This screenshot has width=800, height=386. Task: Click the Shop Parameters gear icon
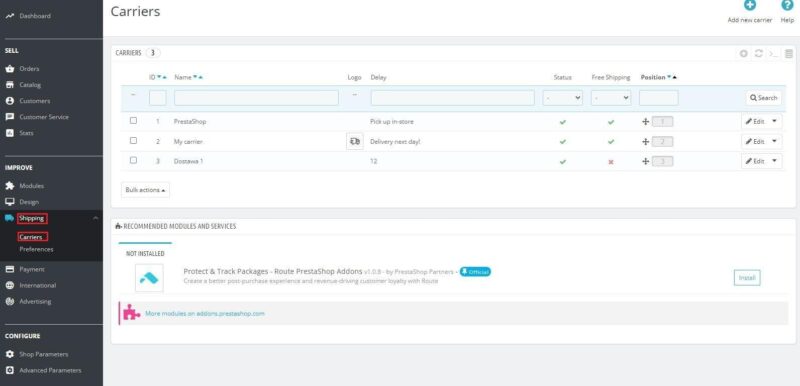pyautogui.click(x=9, y=354)
